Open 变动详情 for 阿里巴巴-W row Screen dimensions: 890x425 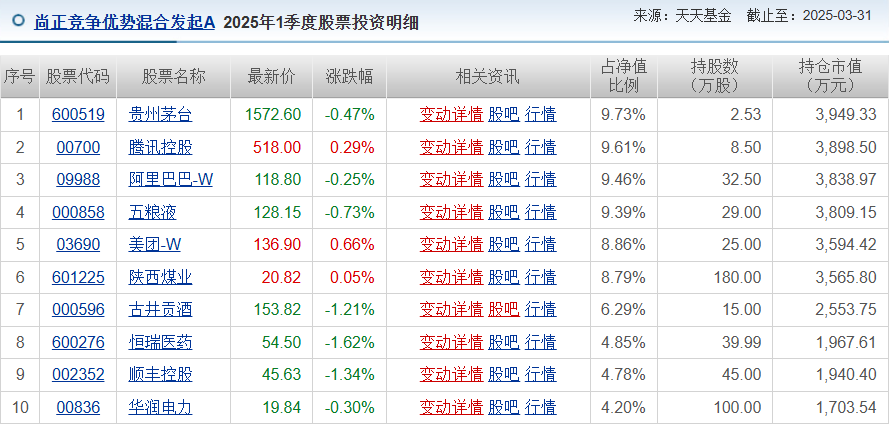[451, 180]
